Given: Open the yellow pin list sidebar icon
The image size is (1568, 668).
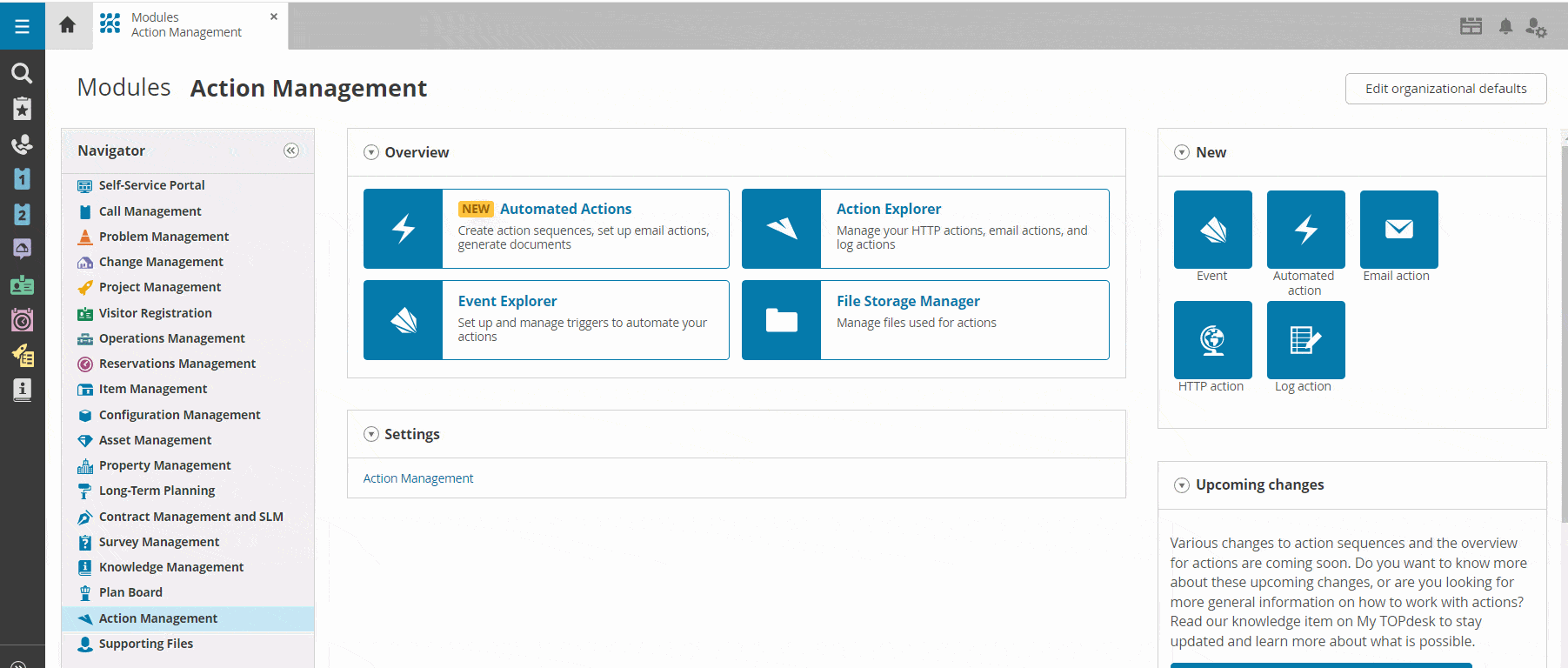Looking at the screenshot, I should pyautogui.click(x=22, y=355).
